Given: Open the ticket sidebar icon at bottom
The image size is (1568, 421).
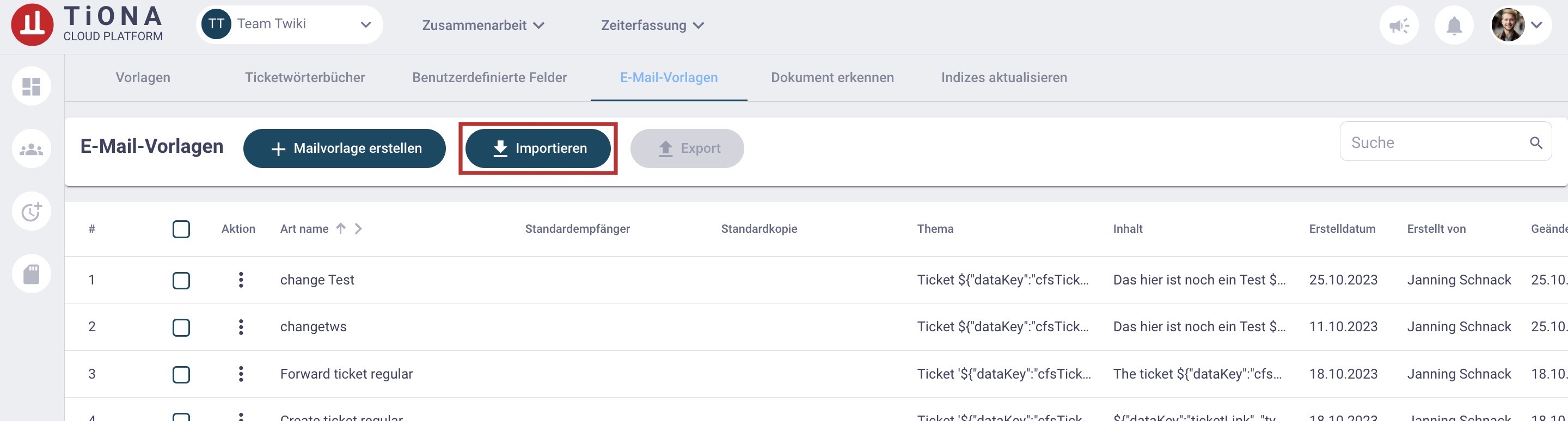Looking at the screenshot, I should click(x=32, y=274).
